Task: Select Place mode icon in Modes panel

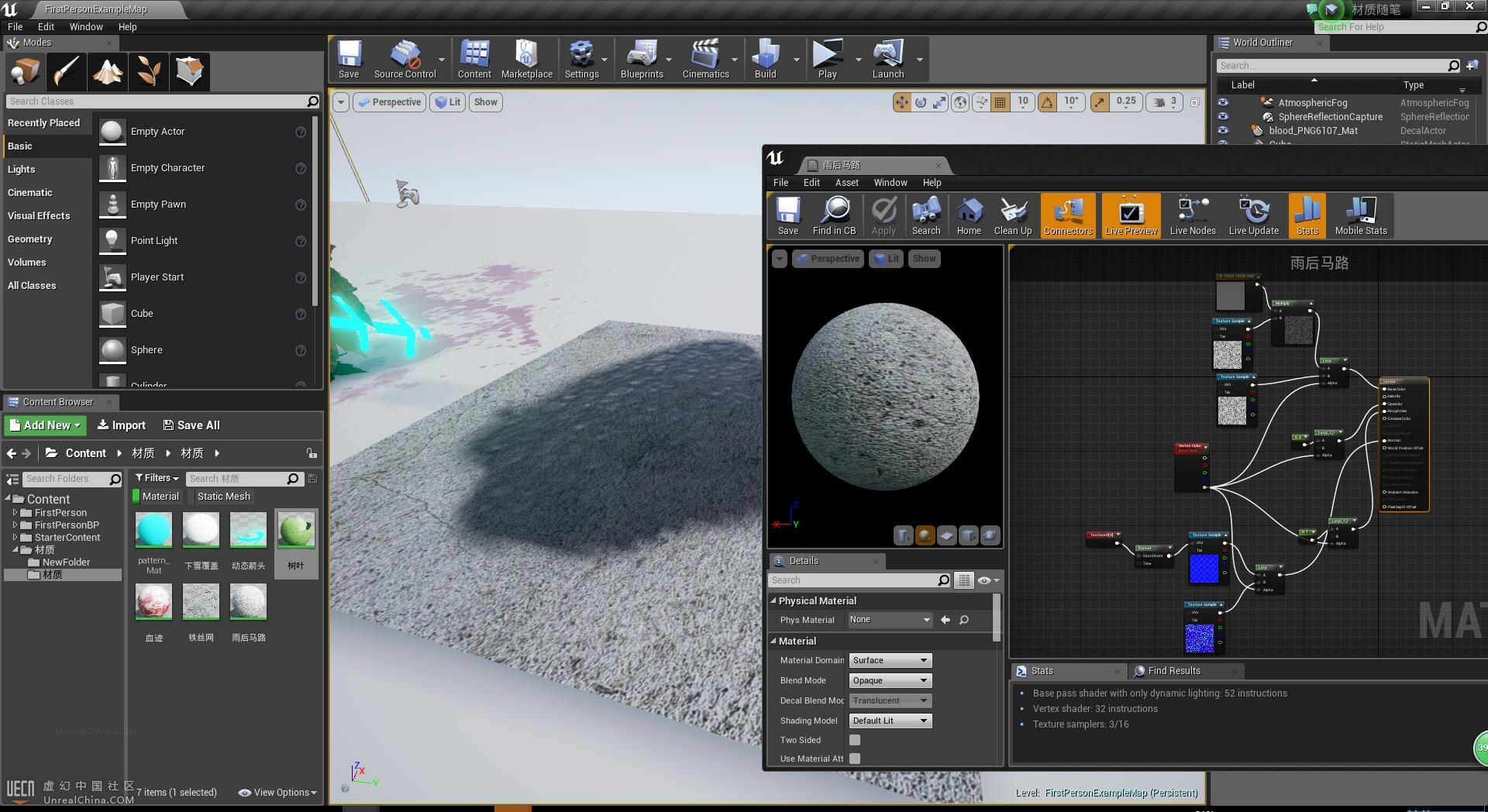Action: click(25, 71)
